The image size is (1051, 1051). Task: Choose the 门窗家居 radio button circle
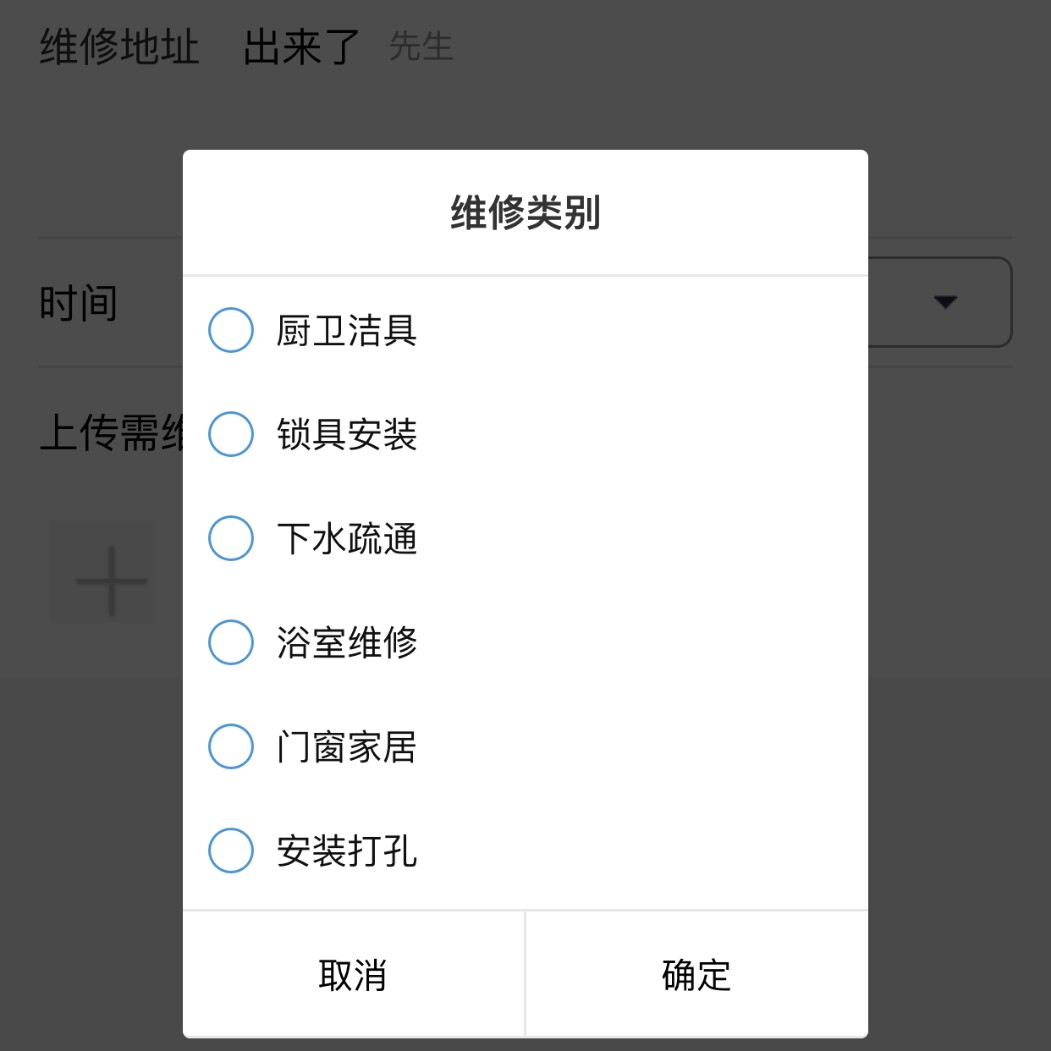pyautogui.click(x=230, y=746)
